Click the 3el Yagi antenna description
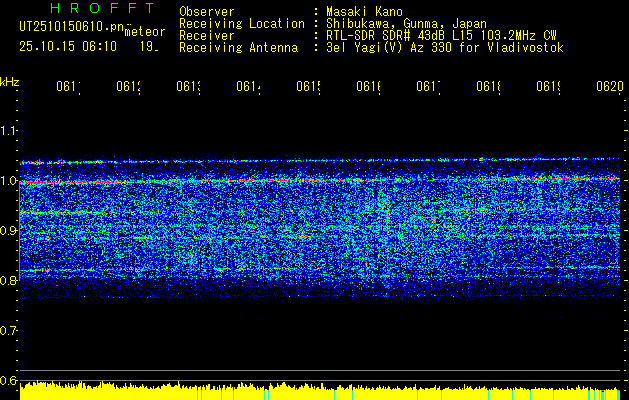This screenshot has height=400, width=629. [x=445, y=48]
